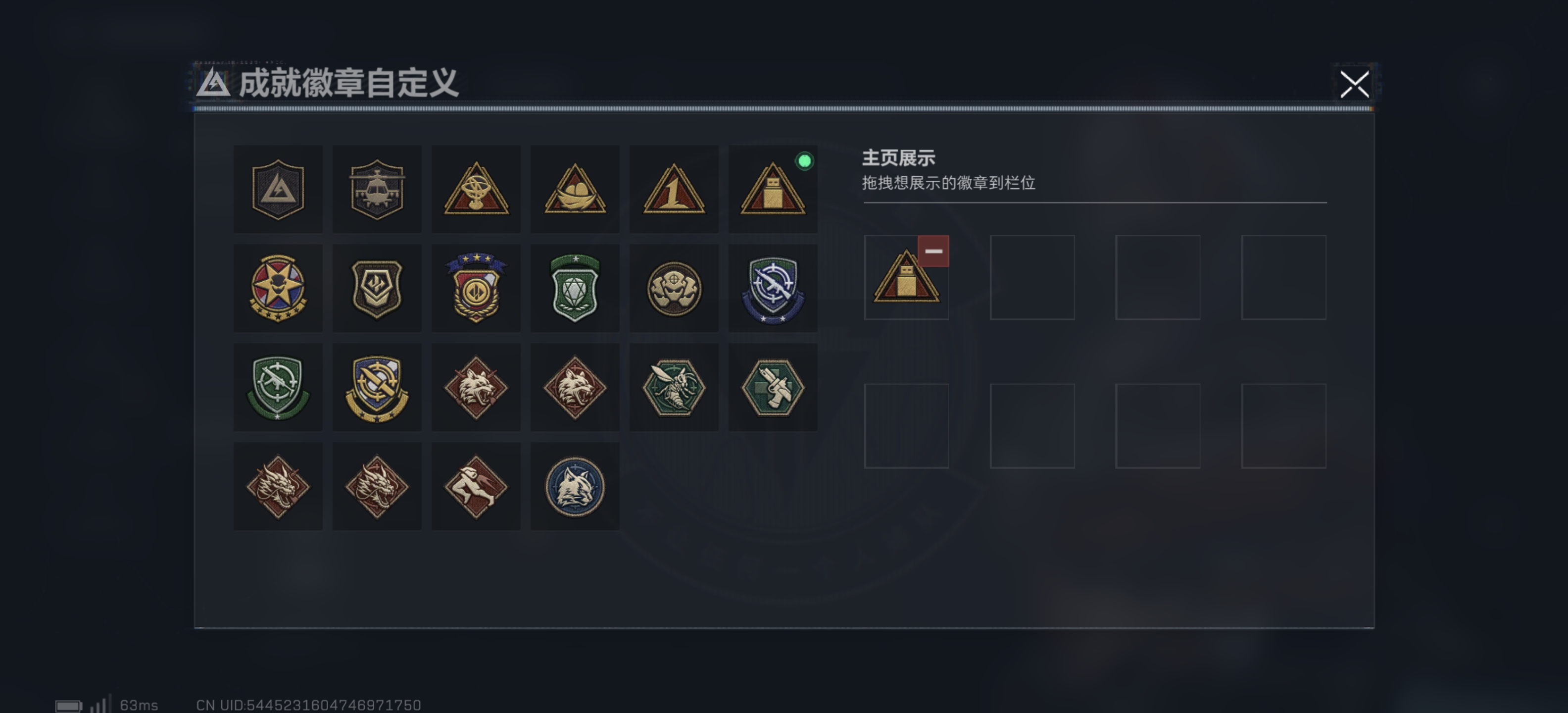
Task: Click the equipped USB triangle badge with green dot
Action: click(x=773, y=189)
